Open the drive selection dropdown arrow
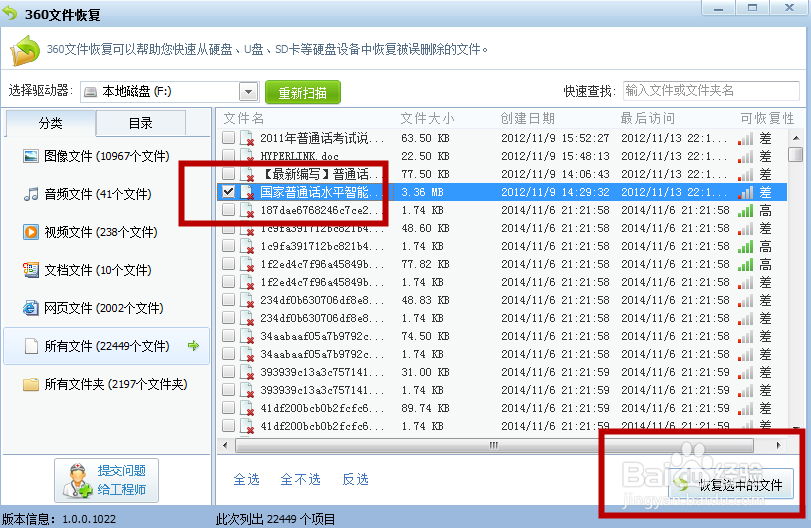 click(x=249, y=92)
